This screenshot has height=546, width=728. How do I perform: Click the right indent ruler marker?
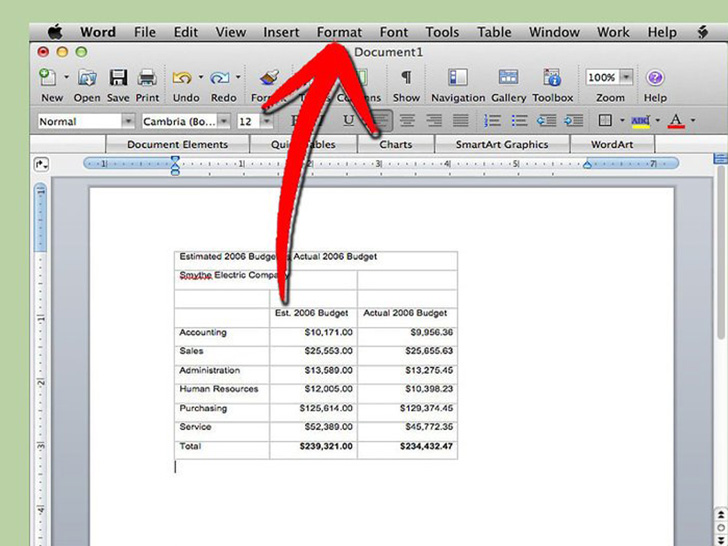pos(587,164)
